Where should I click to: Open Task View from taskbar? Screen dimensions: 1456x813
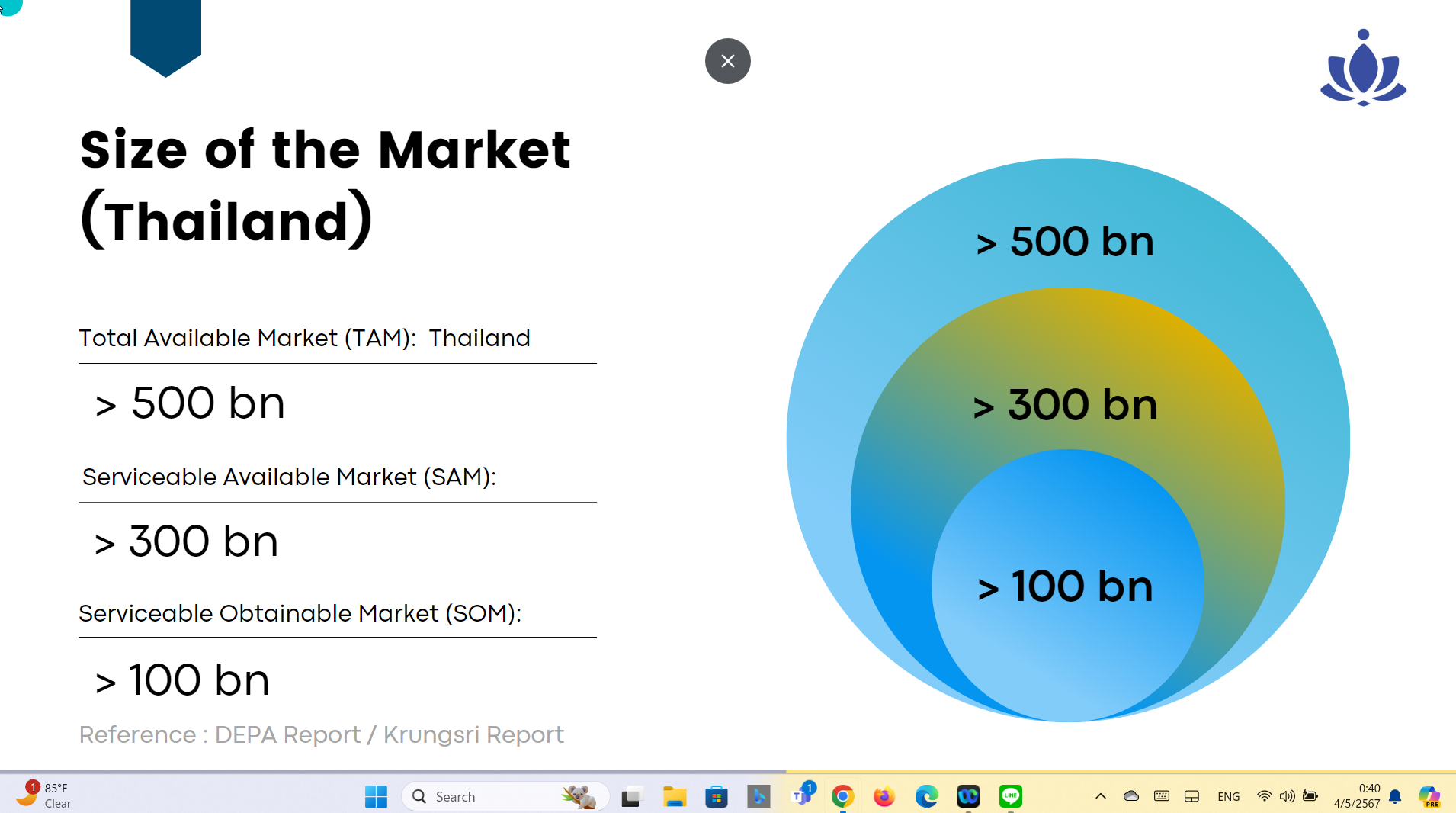click(x=632, y=796)
